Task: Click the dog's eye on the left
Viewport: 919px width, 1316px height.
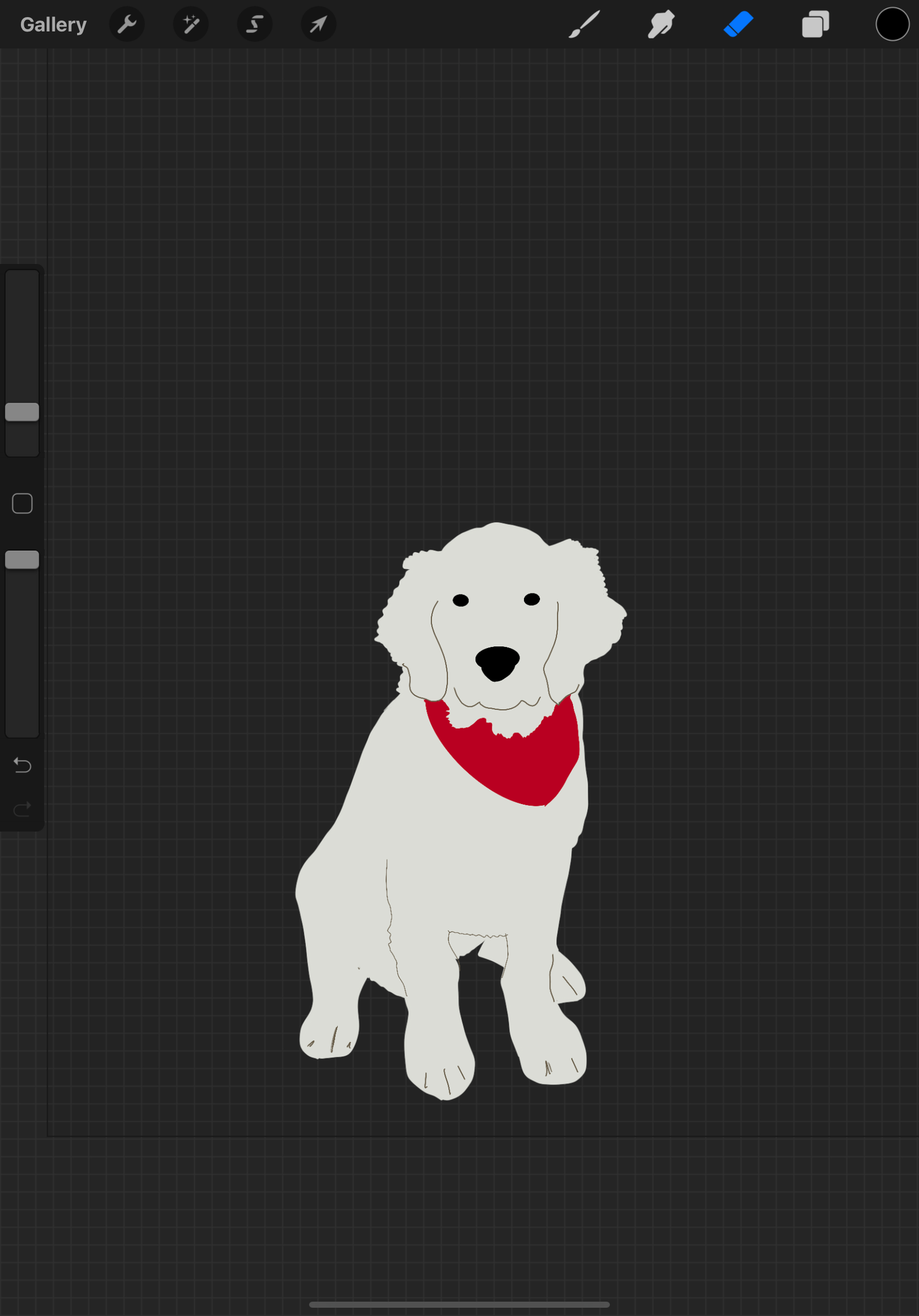Action: coord(460,600)
